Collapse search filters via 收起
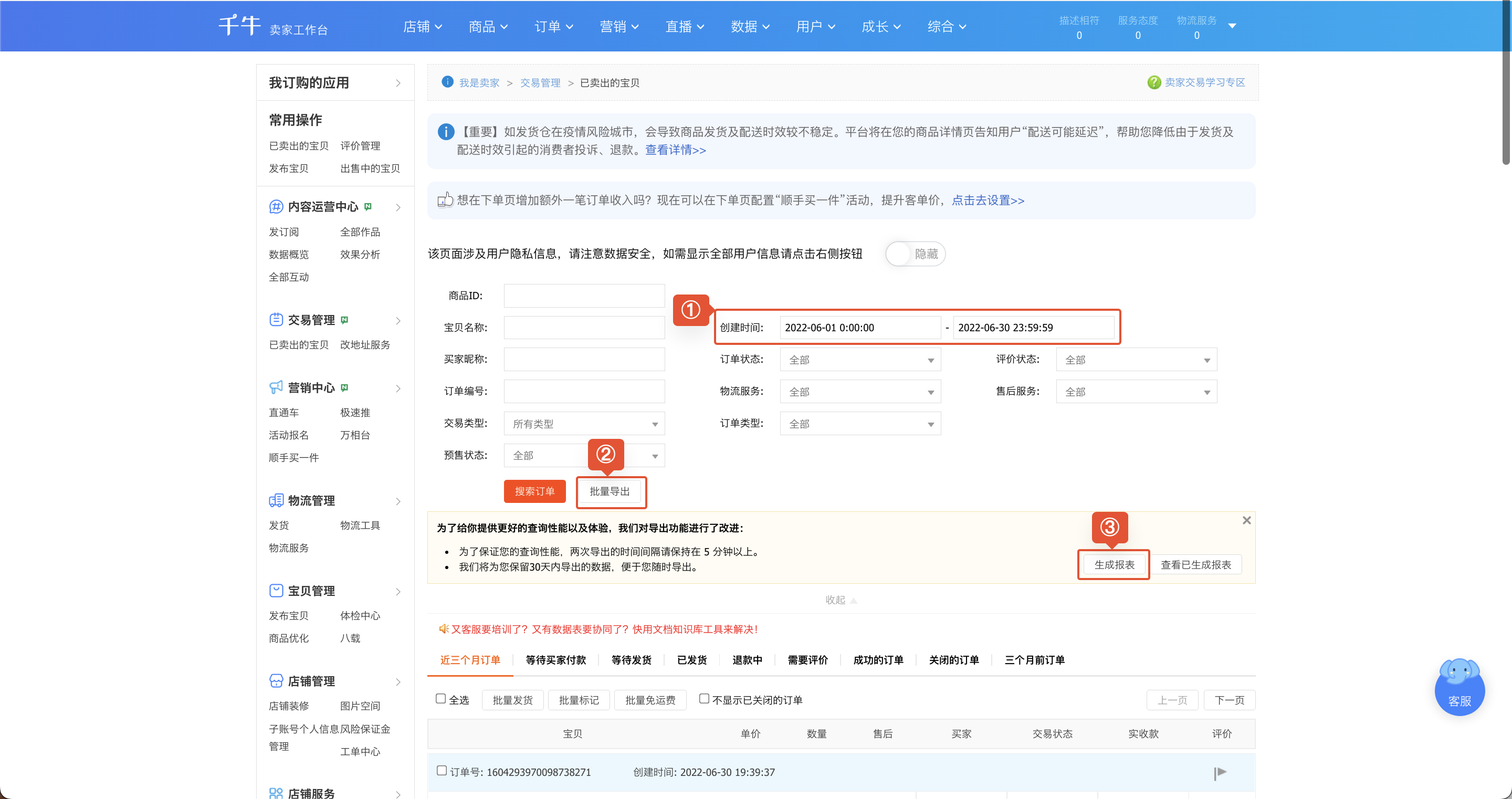Viewport: 1512px width, 799px height. [841, 600]
